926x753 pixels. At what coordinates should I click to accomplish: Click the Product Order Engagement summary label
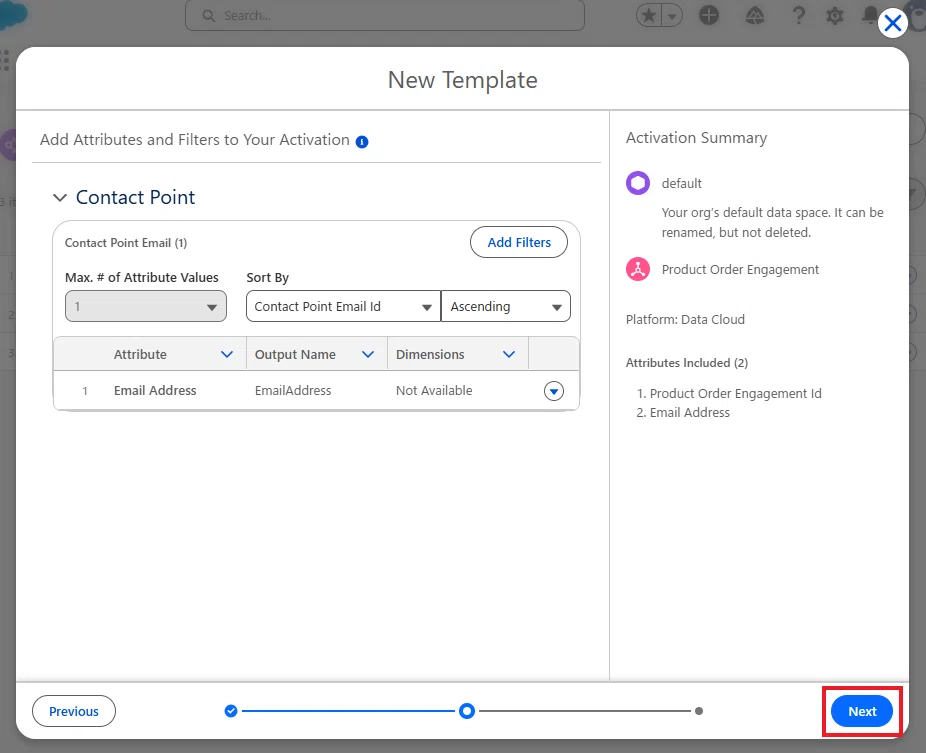[740, 269]
